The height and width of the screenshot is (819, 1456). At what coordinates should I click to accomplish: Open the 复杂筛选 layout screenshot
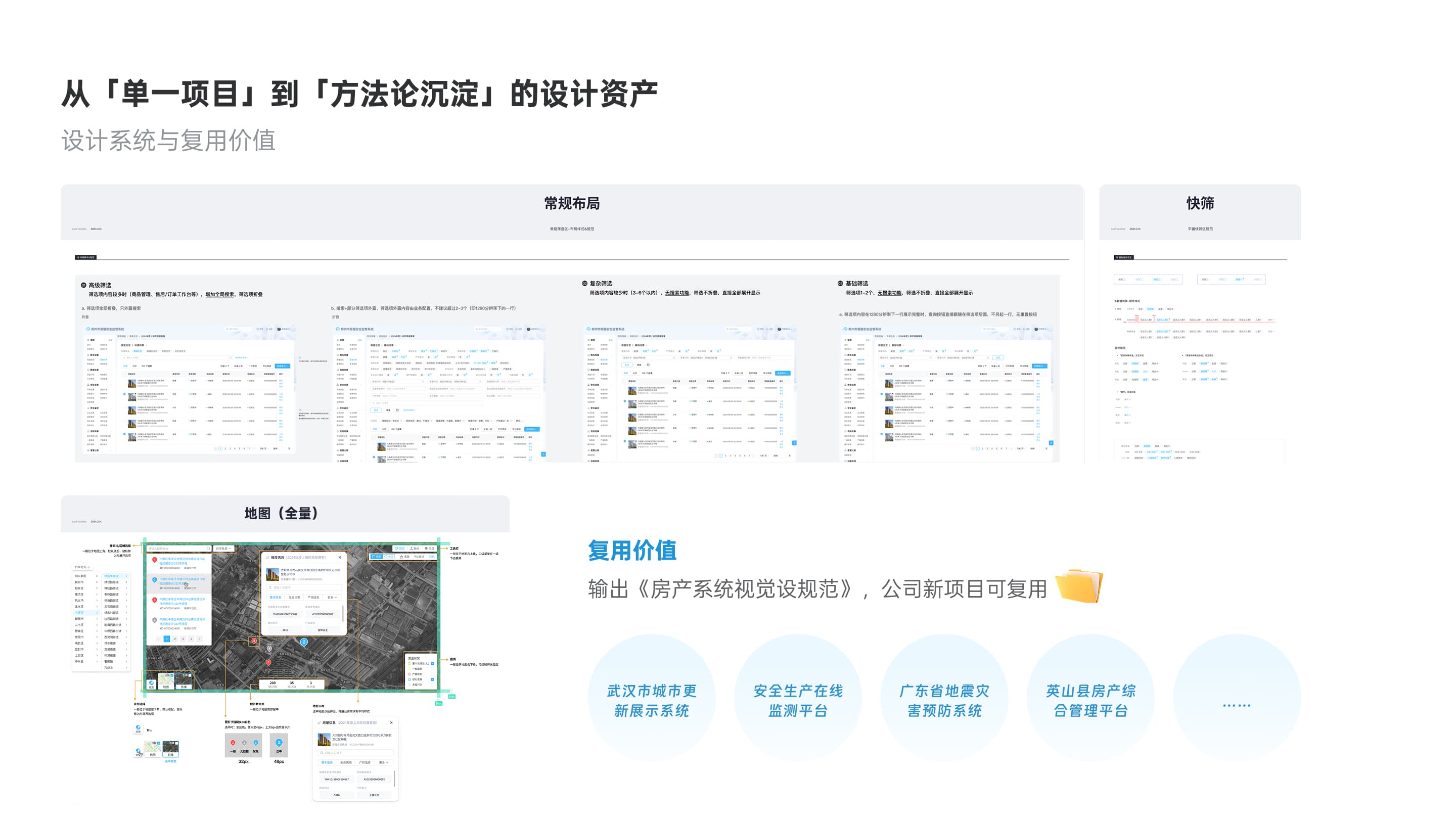click(690, 393)
